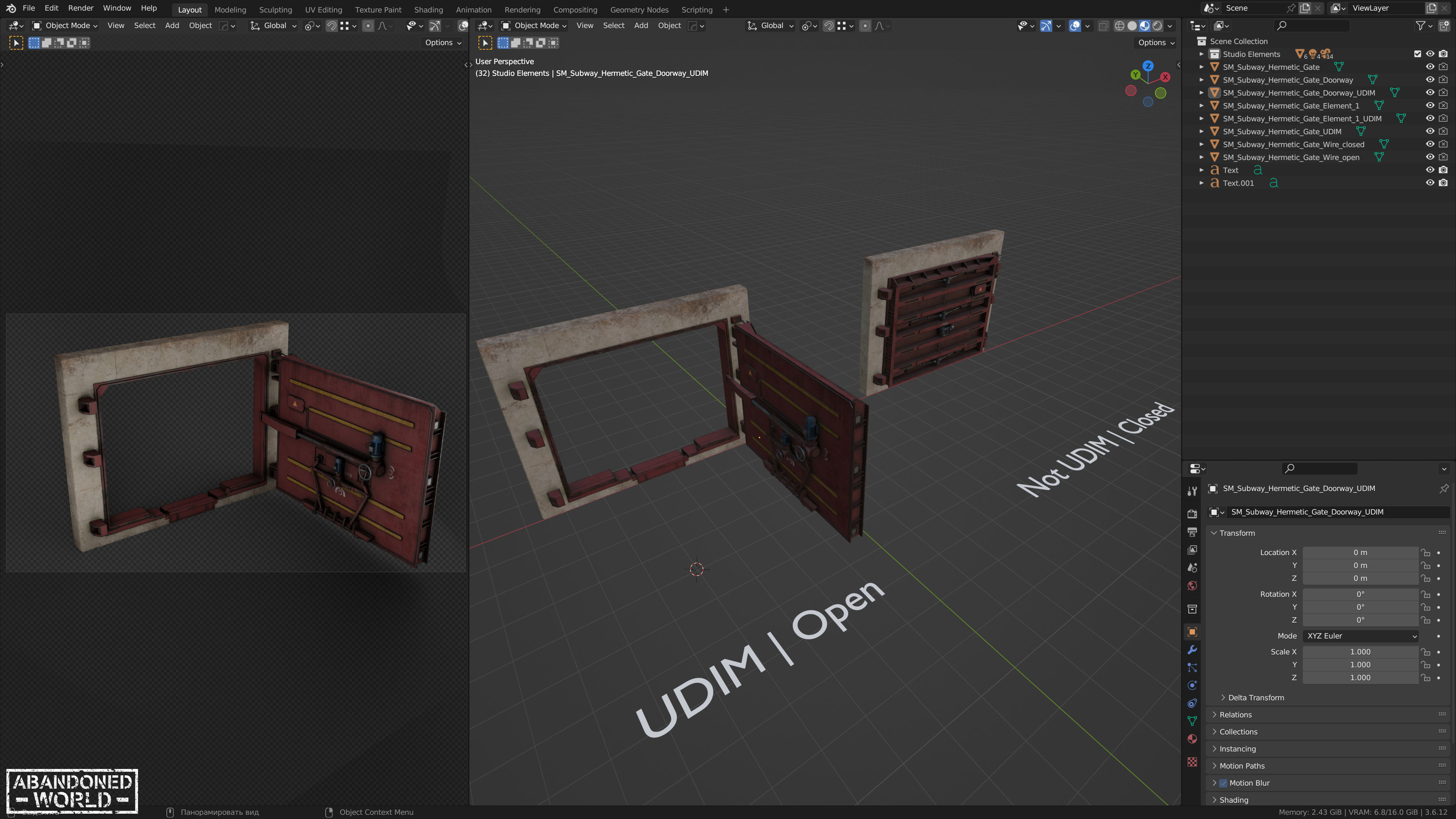This screenshot has width=1456, height=819.
Task: Disable render for Text object
Action: [1443, 169]
